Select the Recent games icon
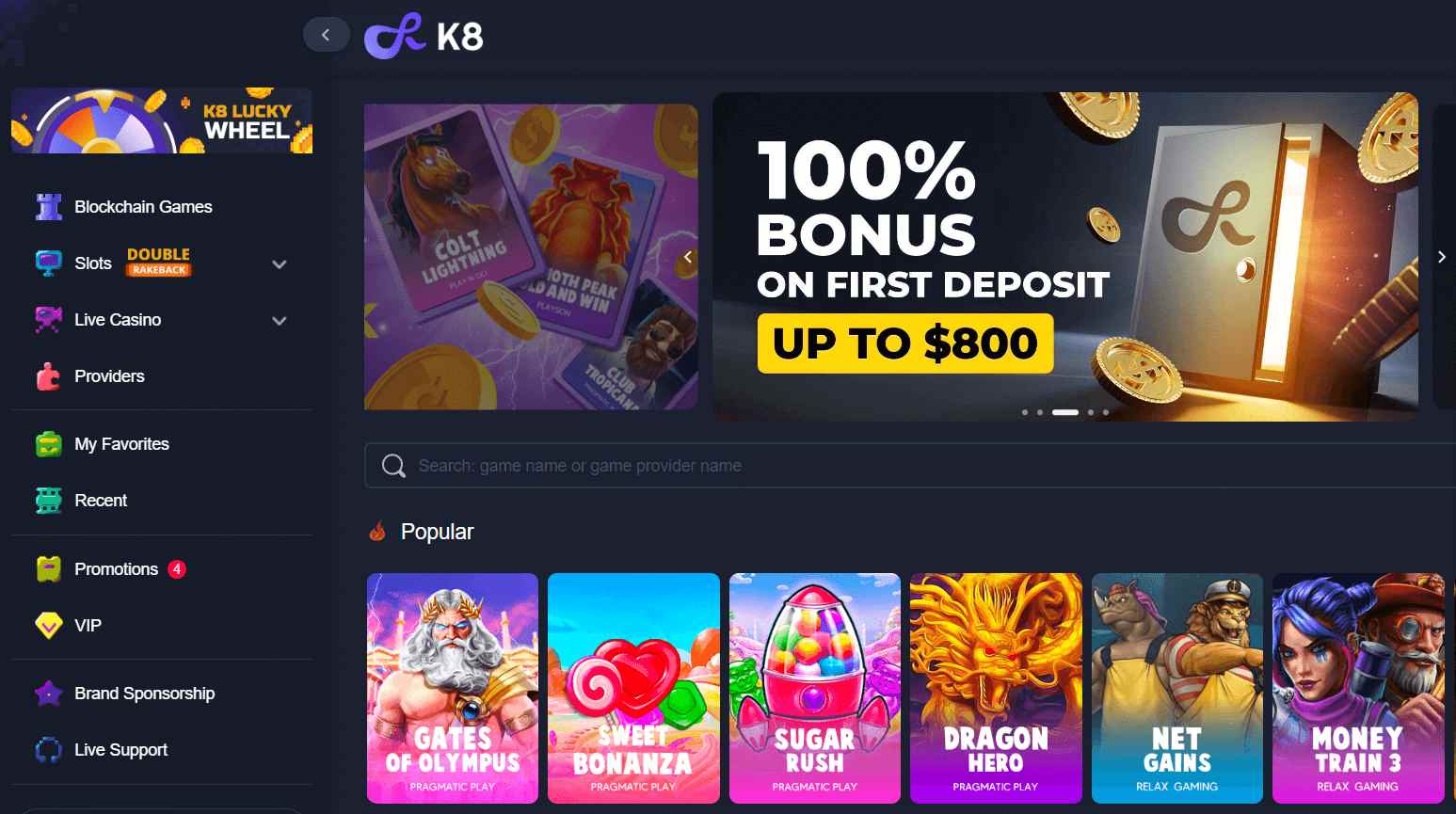 pos(49,501)
